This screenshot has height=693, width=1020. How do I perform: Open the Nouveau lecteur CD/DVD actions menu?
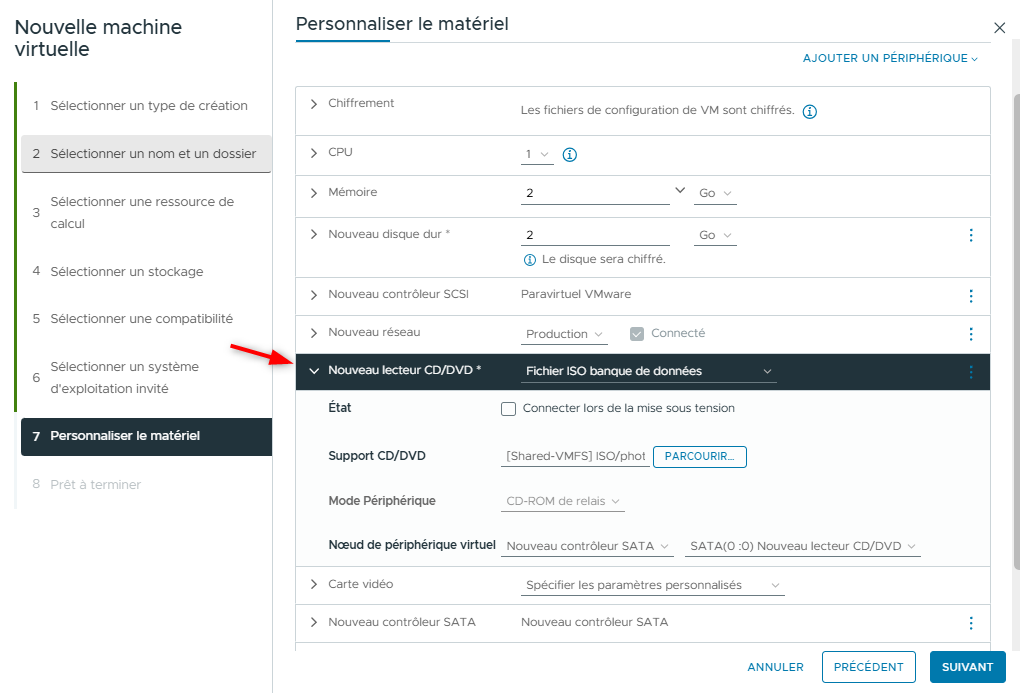point(970,372)
